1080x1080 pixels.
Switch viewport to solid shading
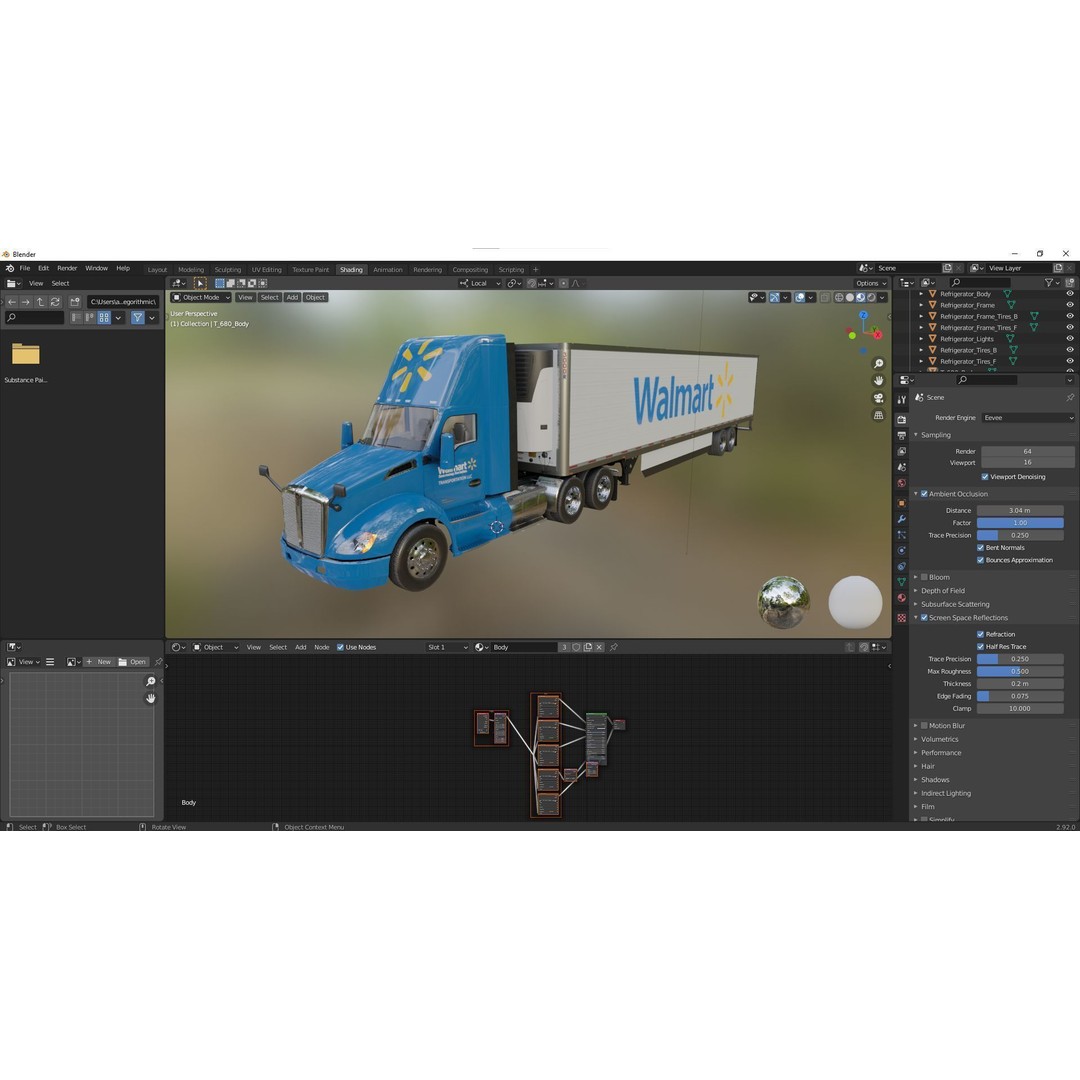tap(850, 298)
